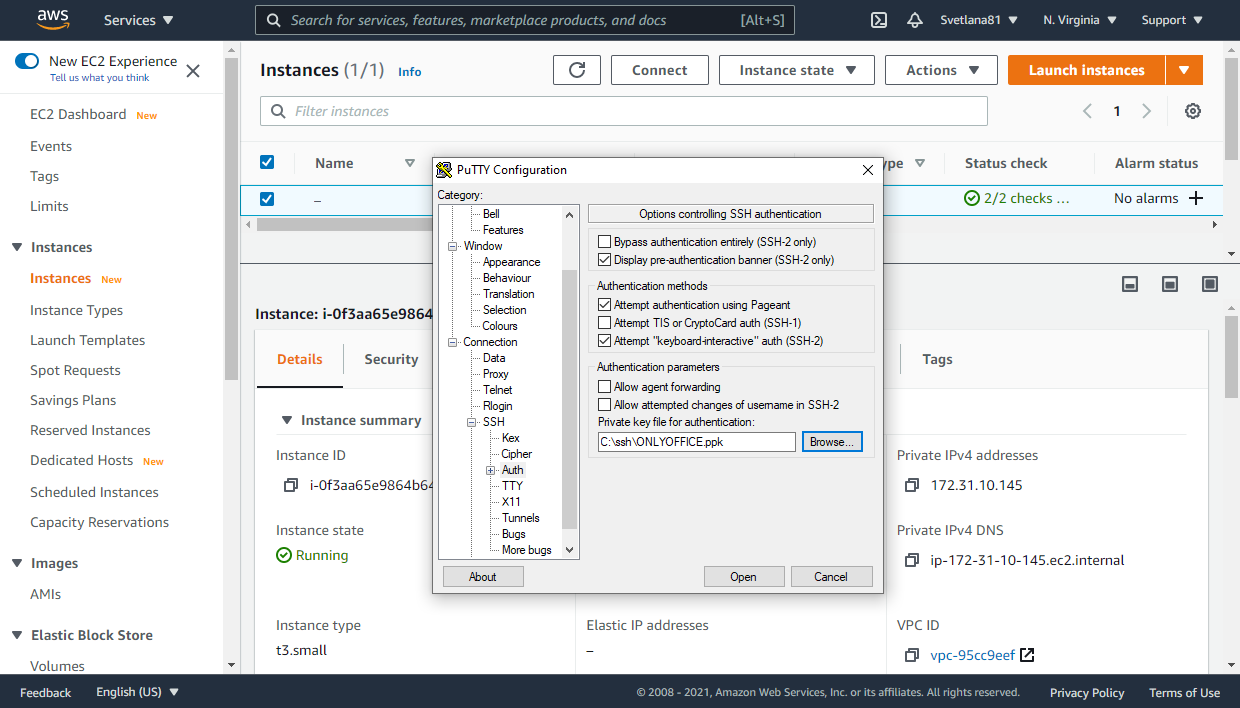Click the refresh instances button
This screenshot has height=708, width=1240.
pyautogui.click(x=577, y=70)
